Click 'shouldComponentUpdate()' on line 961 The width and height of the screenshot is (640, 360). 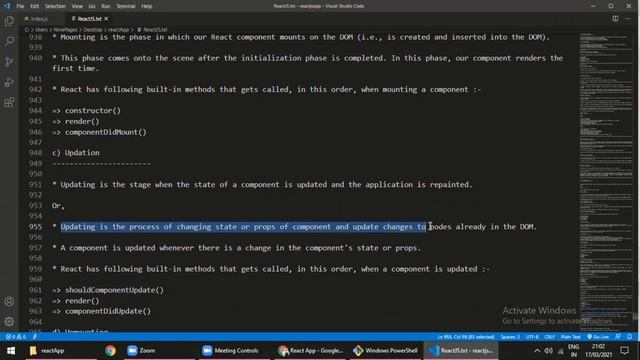pyautogui.click(x=114, y=290)
